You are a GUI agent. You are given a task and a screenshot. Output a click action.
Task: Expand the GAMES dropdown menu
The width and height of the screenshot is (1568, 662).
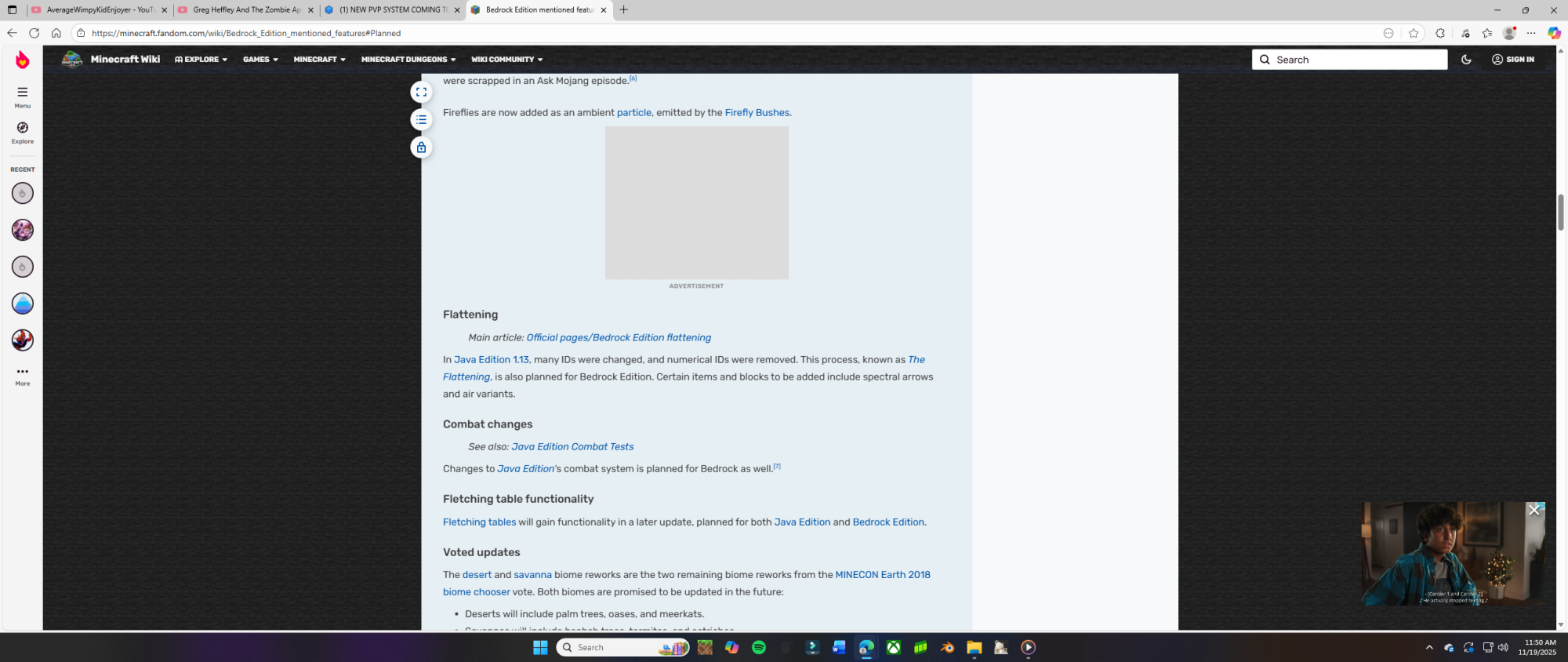point(260,60)
